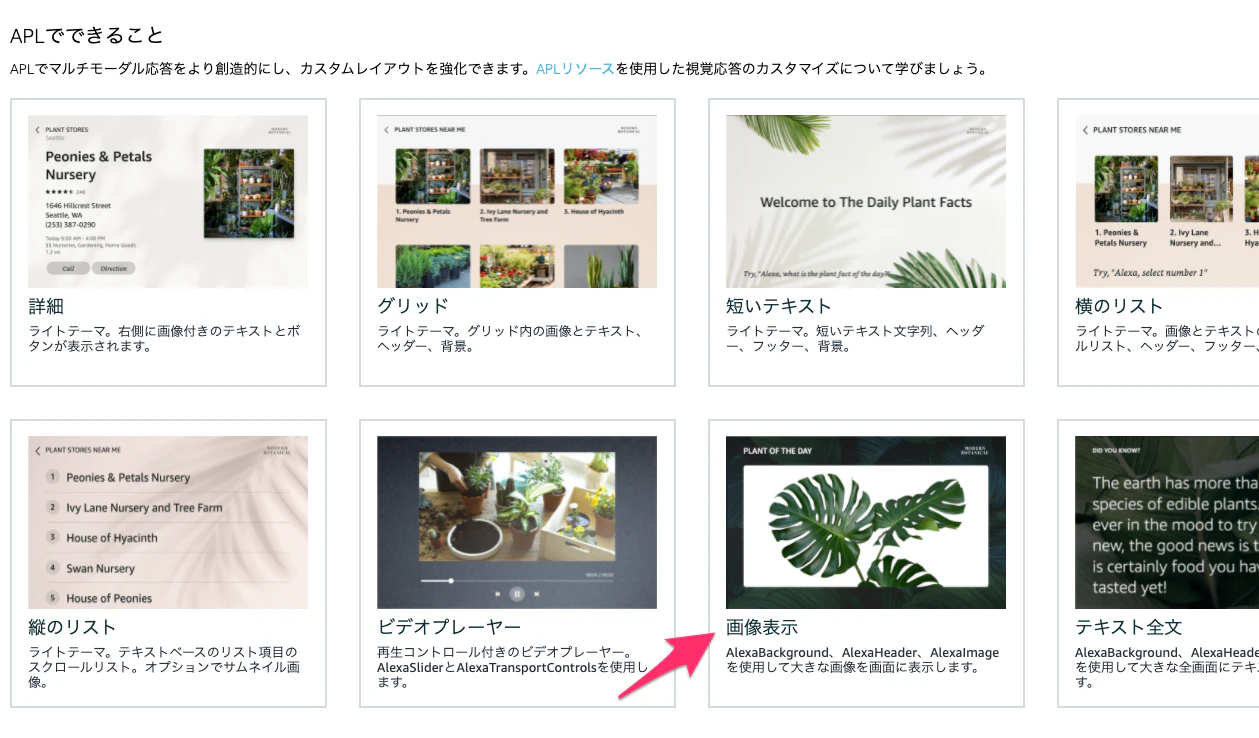Pick the 横のリスト template thumbnail
Viewport: 1259px width, 738px height.
tap(1167, 202)
